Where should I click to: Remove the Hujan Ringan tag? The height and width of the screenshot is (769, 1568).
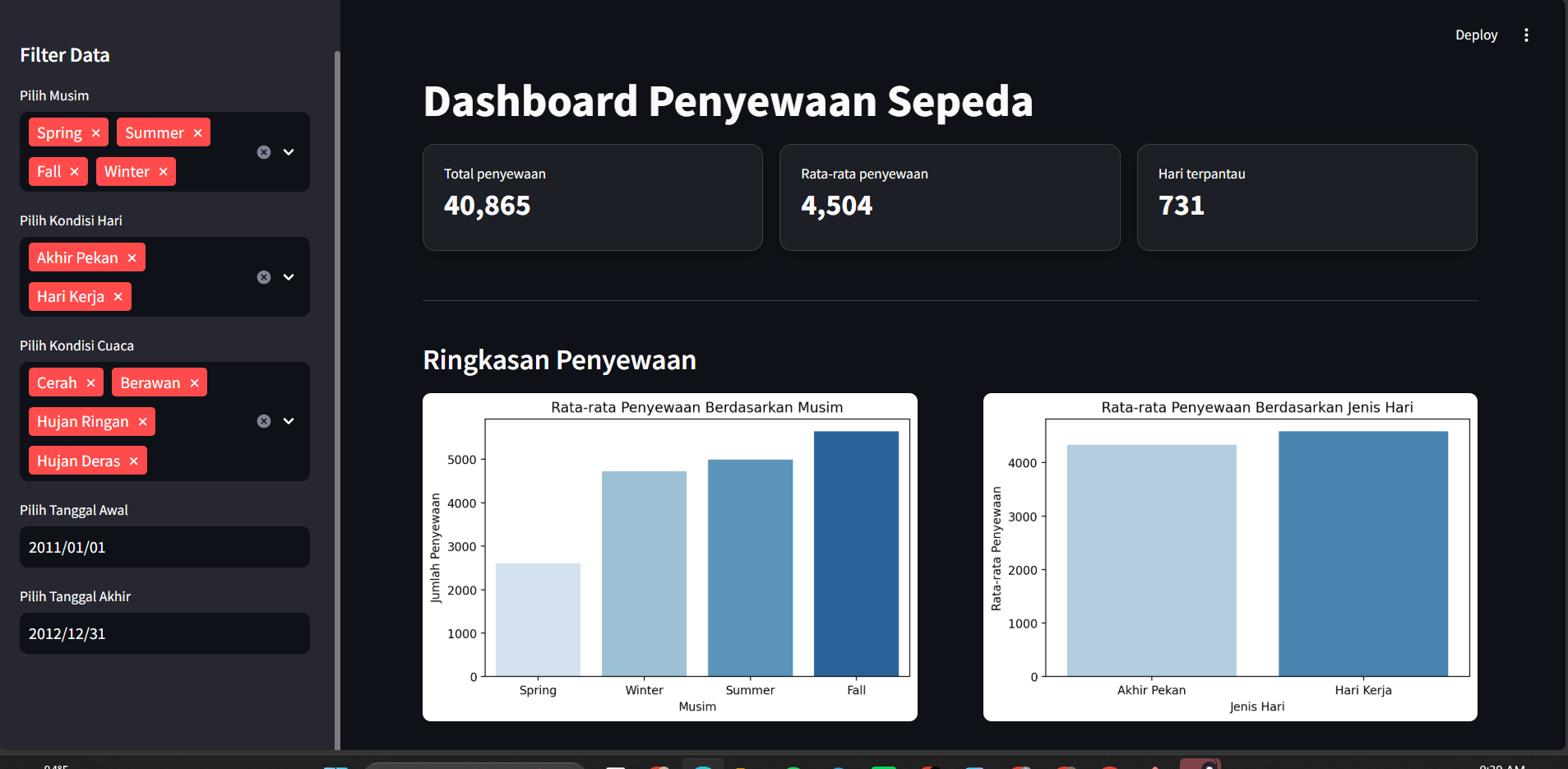click(x=142, y=422)
